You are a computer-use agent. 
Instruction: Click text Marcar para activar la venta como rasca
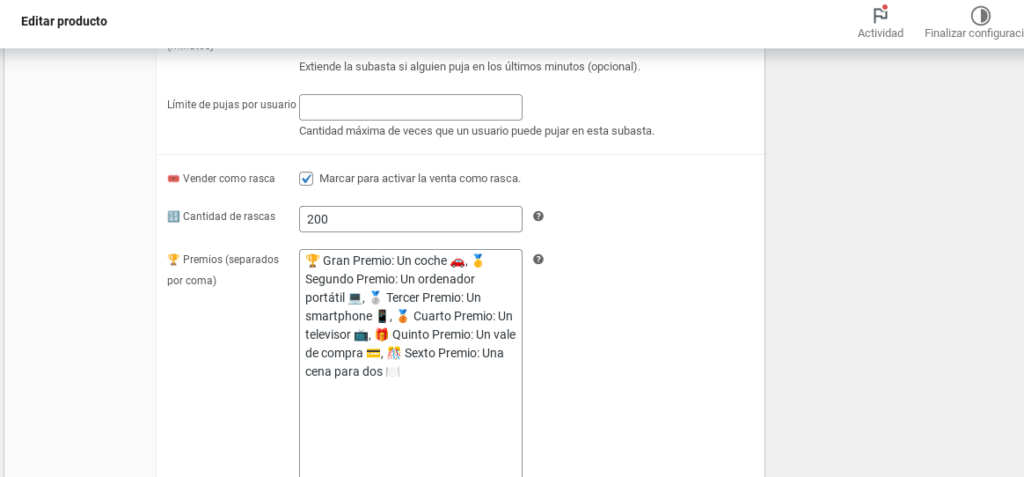420,178
